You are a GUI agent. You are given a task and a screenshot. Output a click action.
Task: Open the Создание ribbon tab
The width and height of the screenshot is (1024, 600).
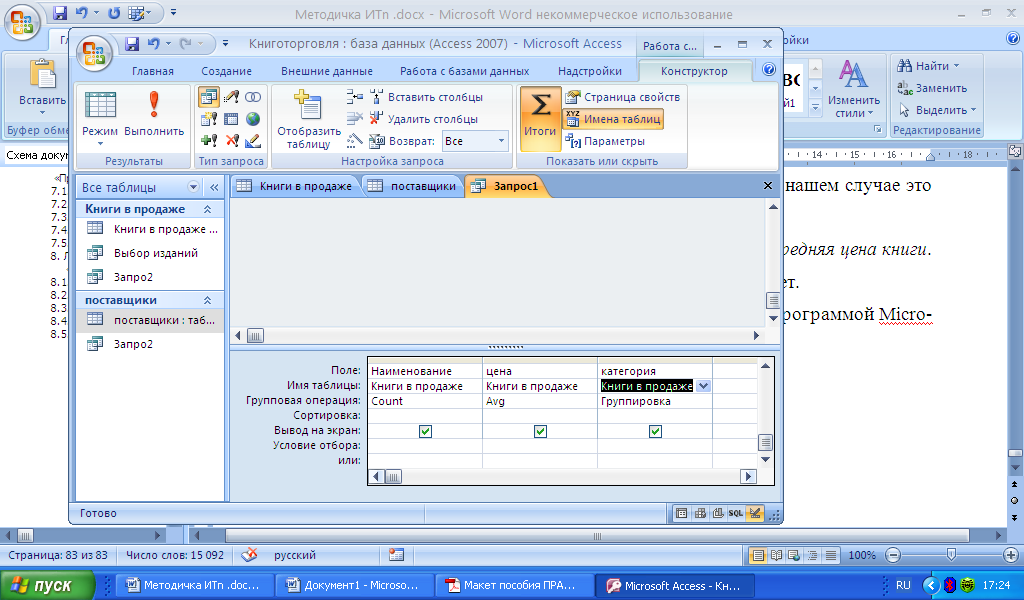[x=226, y=71]
